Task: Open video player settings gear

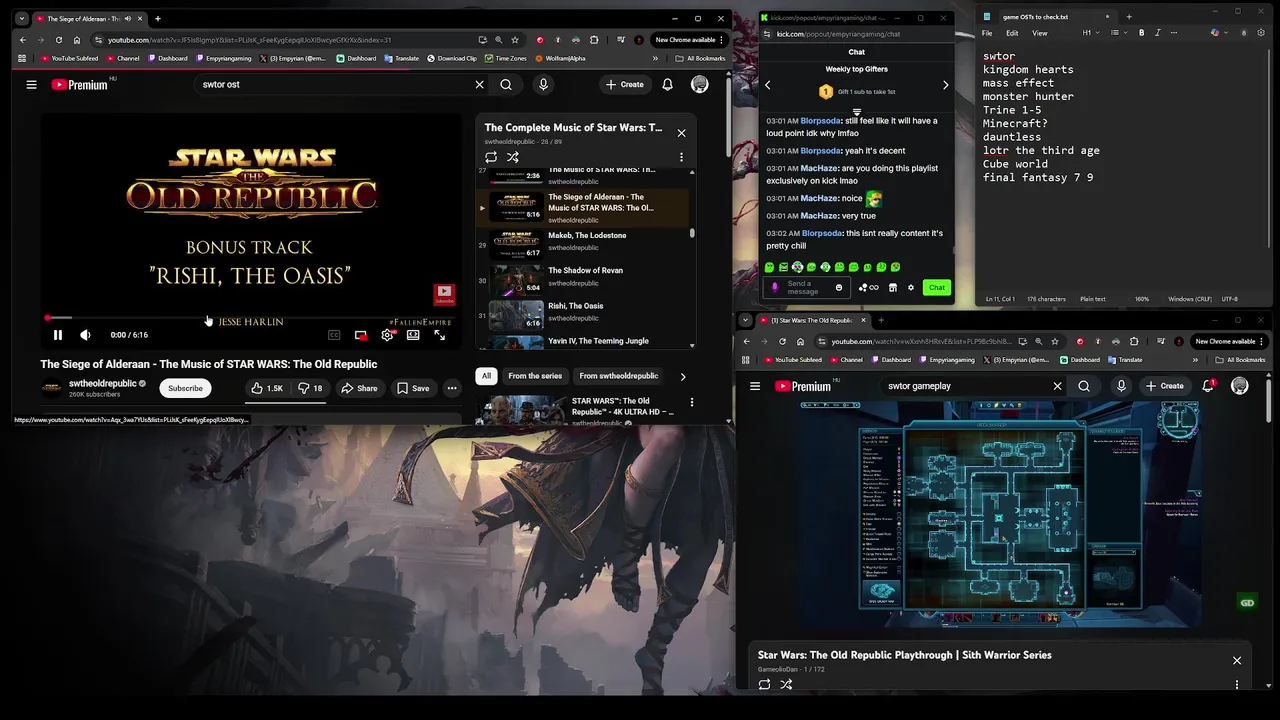Action: tap(387, 335)
